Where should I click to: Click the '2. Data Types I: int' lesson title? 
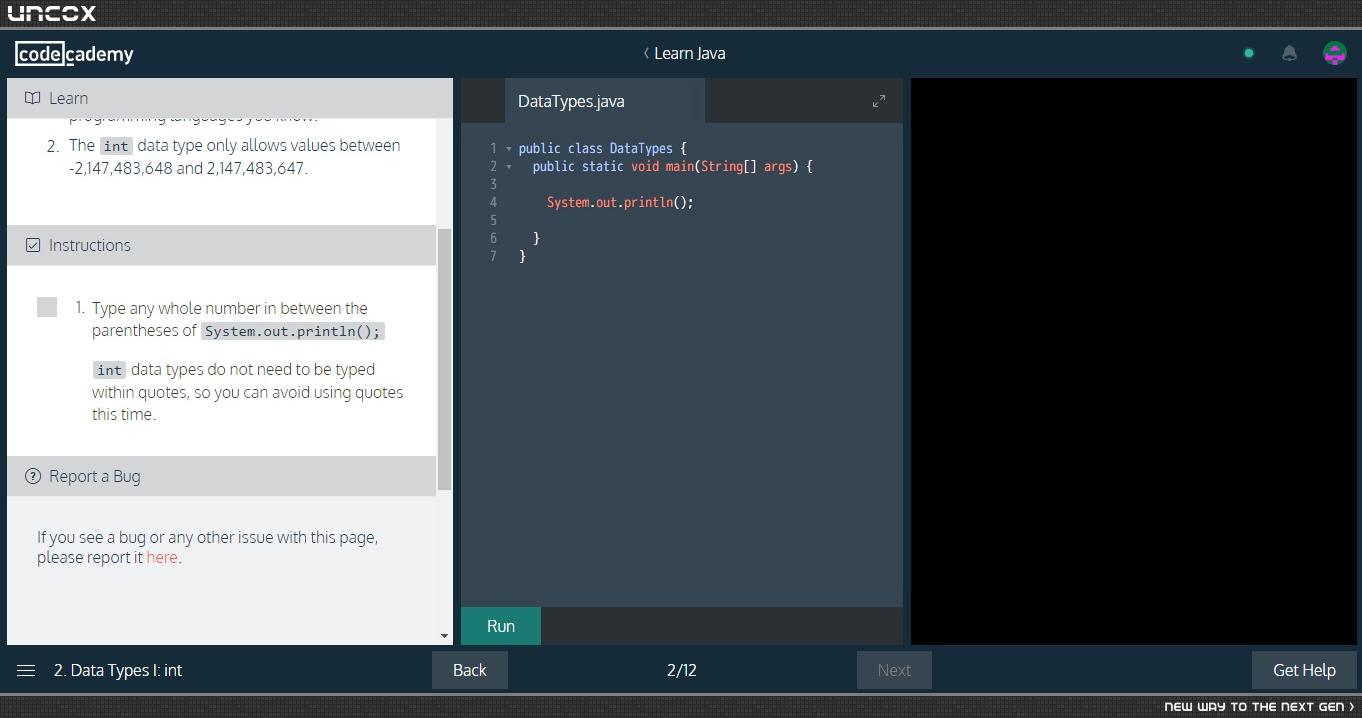118,670
